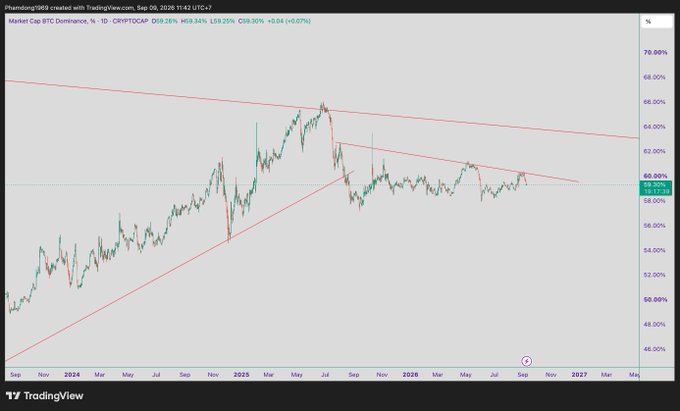The height and width of the screenshot is (411, 680).
Task: Click the 62.00% price axis label
Action: (x=655, y=151)
